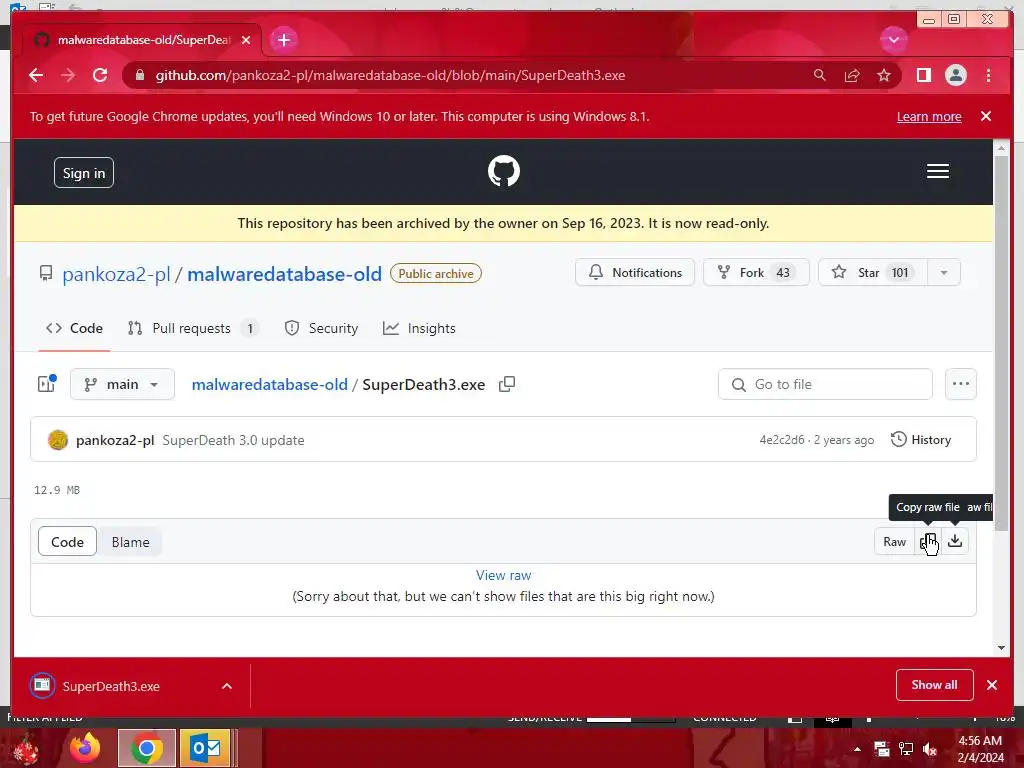Click the share page icon in address bar
Viewport: 1024px width, 768px height.
click(x=852, y=75)
